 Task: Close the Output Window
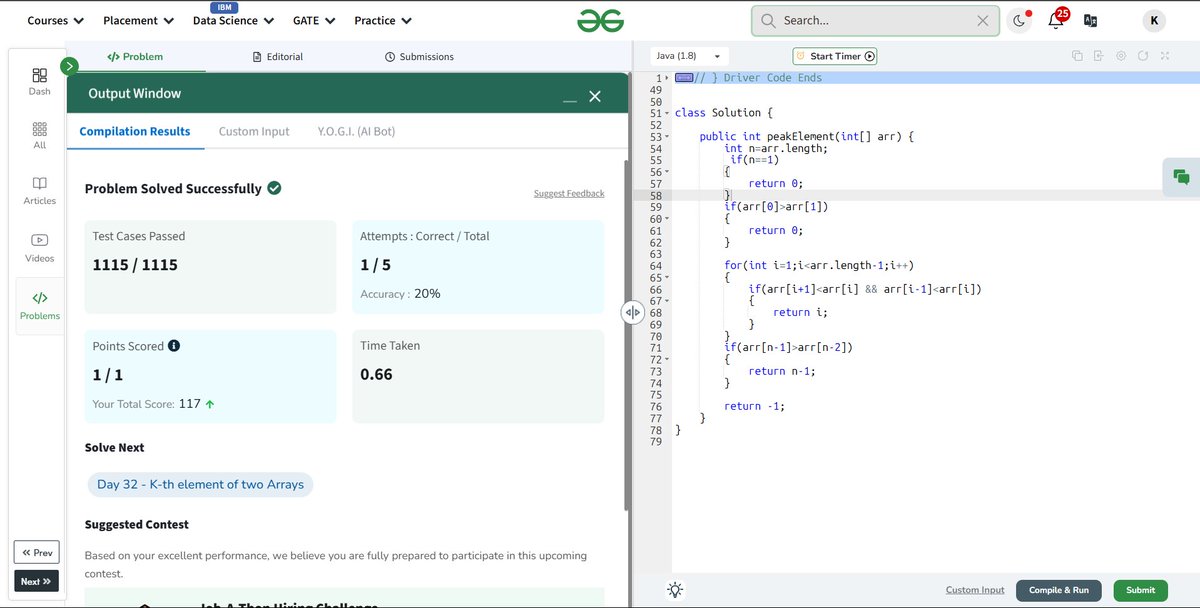coord(595,96)
